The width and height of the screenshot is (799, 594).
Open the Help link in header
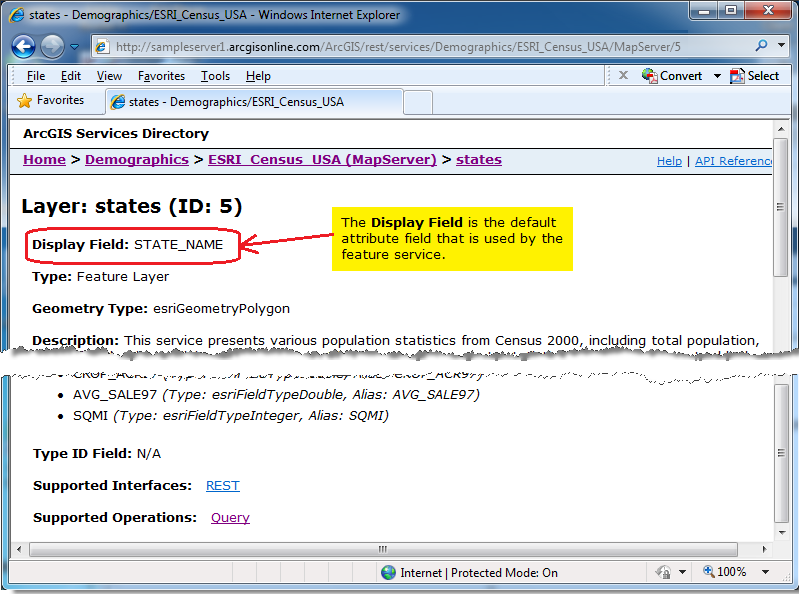click(669, 161)
